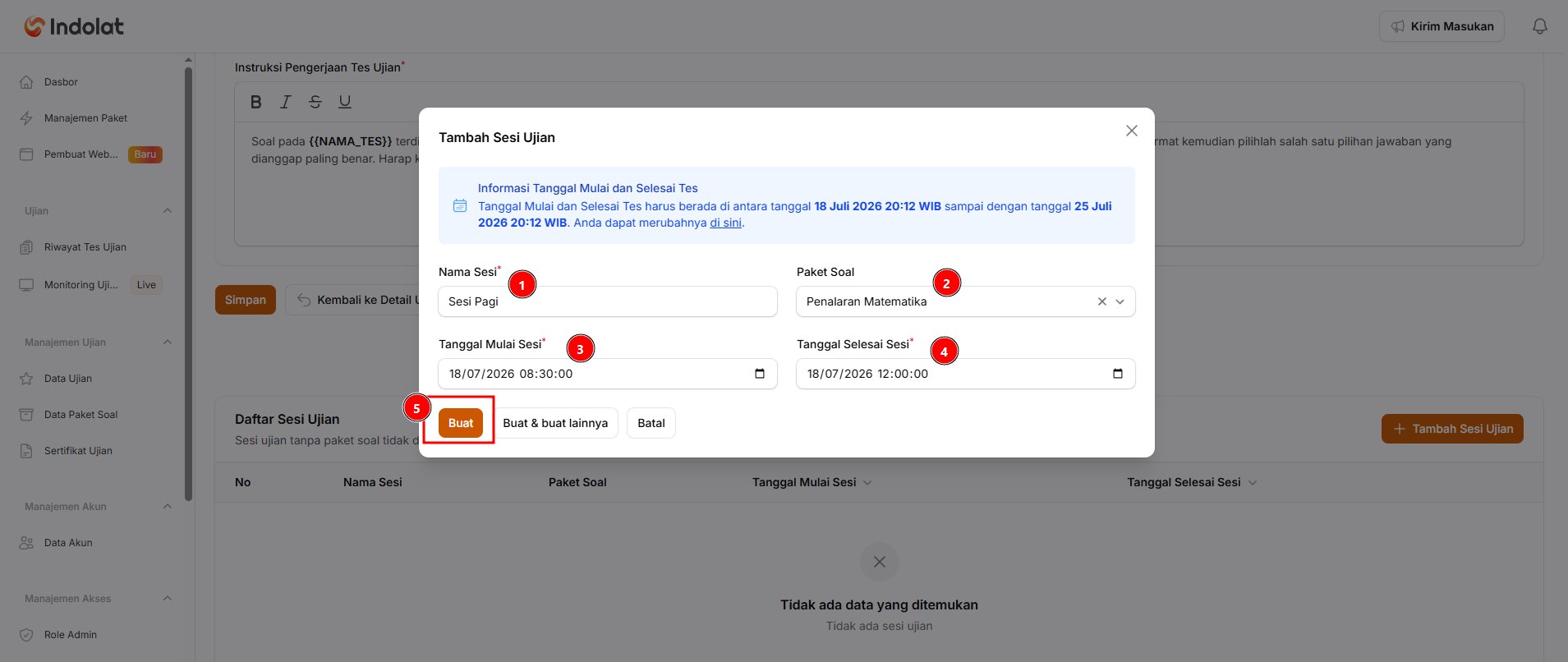This screenshot has height=662, width=1568.
Task: Click Kembali ke Detail button
Action: tap(353, 300)
